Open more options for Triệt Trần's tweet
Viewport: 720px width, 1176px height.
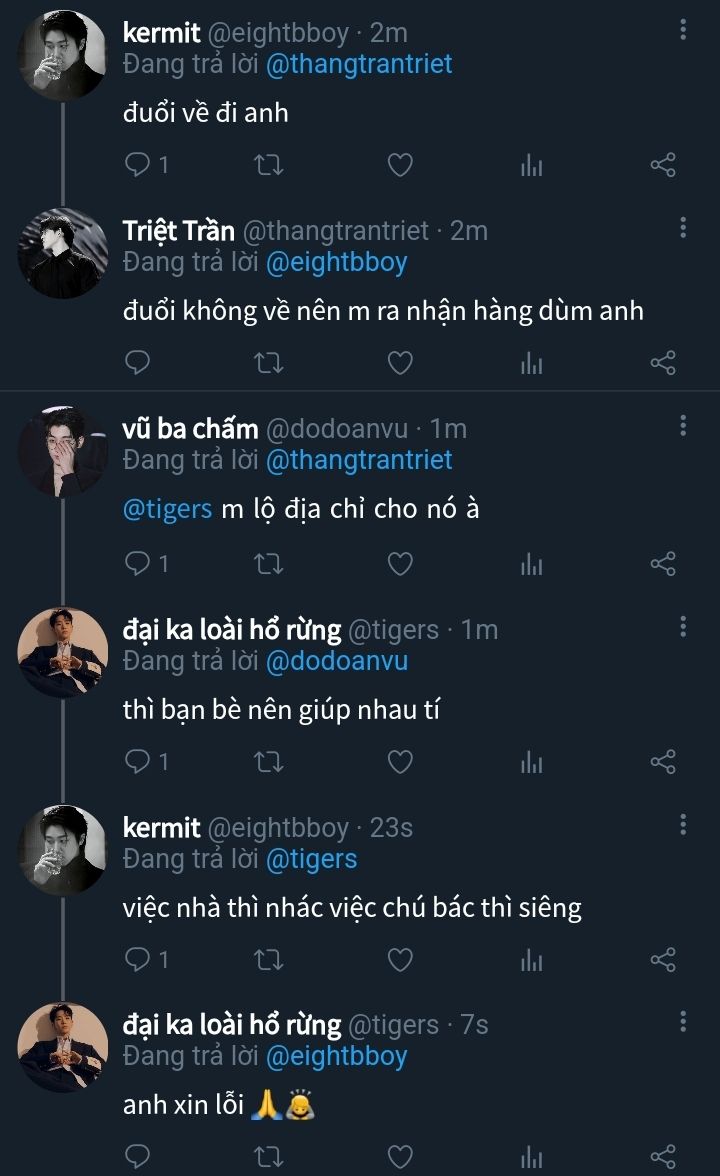(683, 227)
